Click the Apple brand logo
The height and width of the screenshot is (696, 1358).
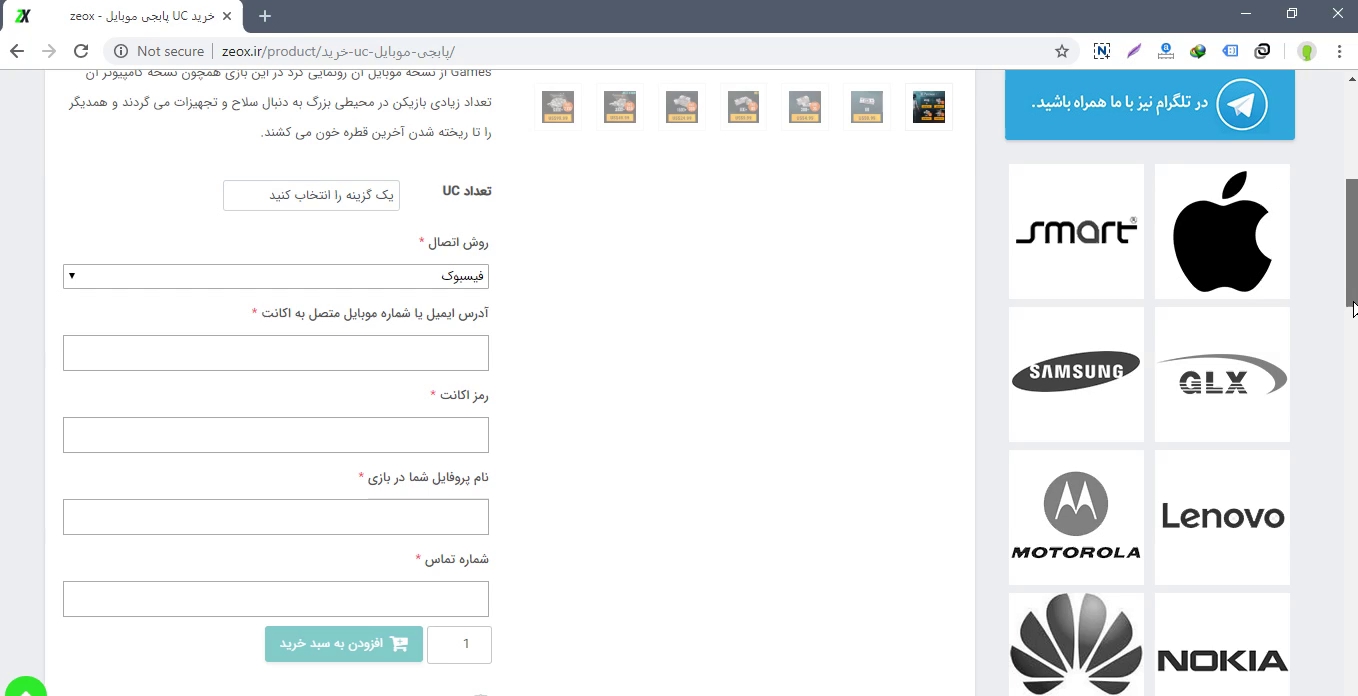1222,231
